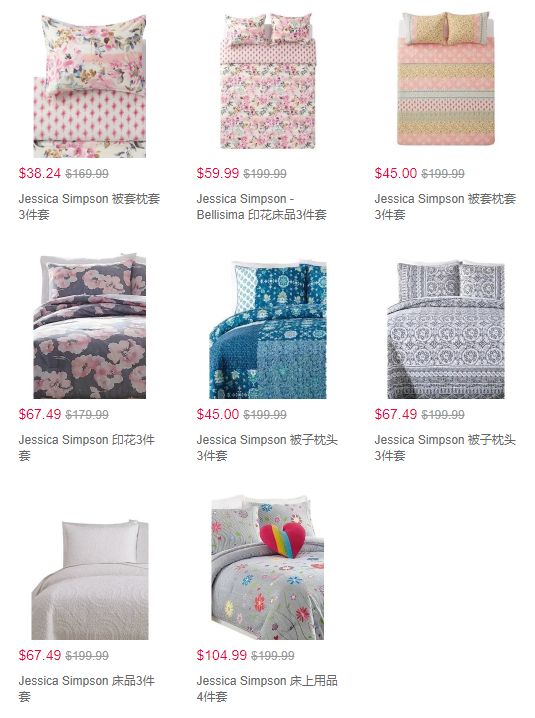
Task: Click the $179.99 crossed-out original price
Action: (x=87, y=414)
